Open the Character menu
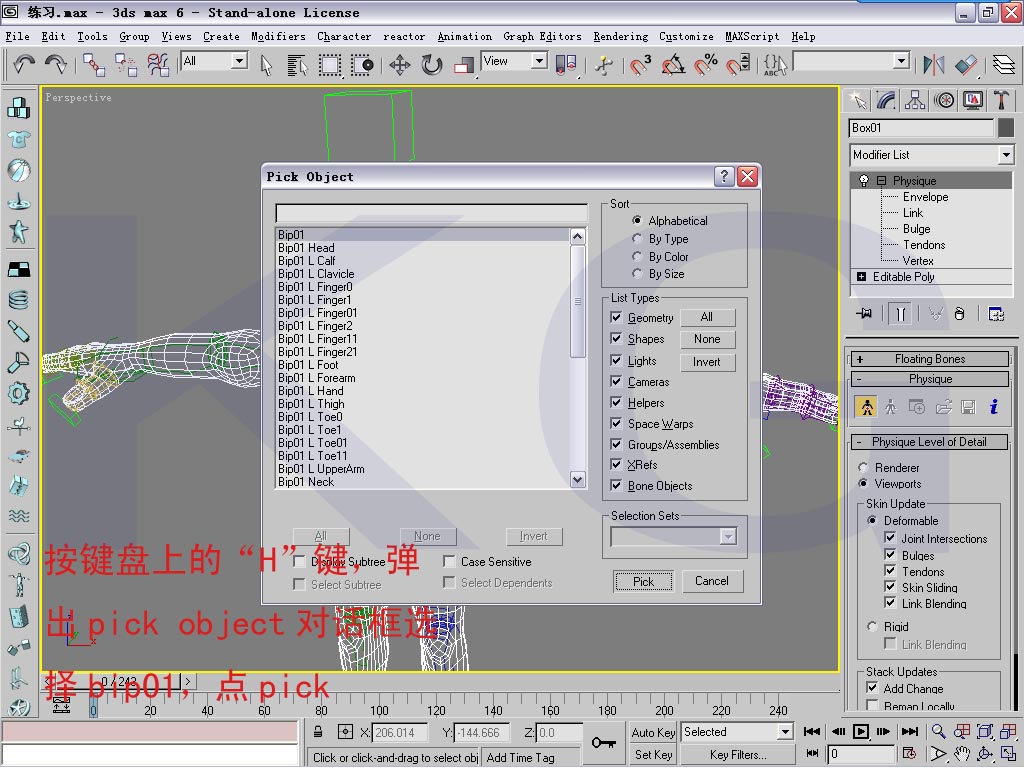 coord(344,37)
